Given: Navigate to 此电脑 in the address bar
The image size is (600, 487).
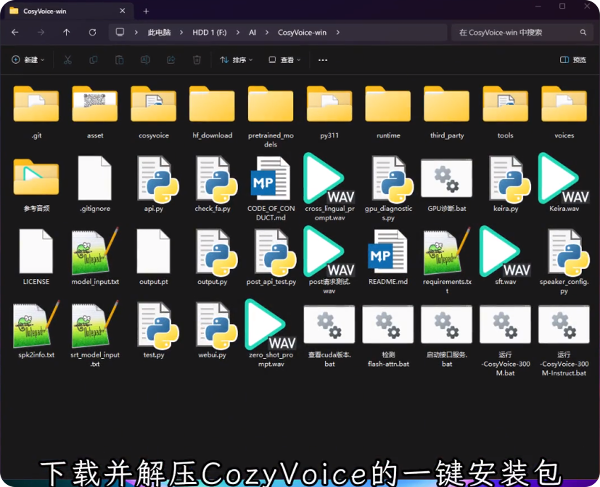Looking at the screenshot, I should tap(158, 32).
